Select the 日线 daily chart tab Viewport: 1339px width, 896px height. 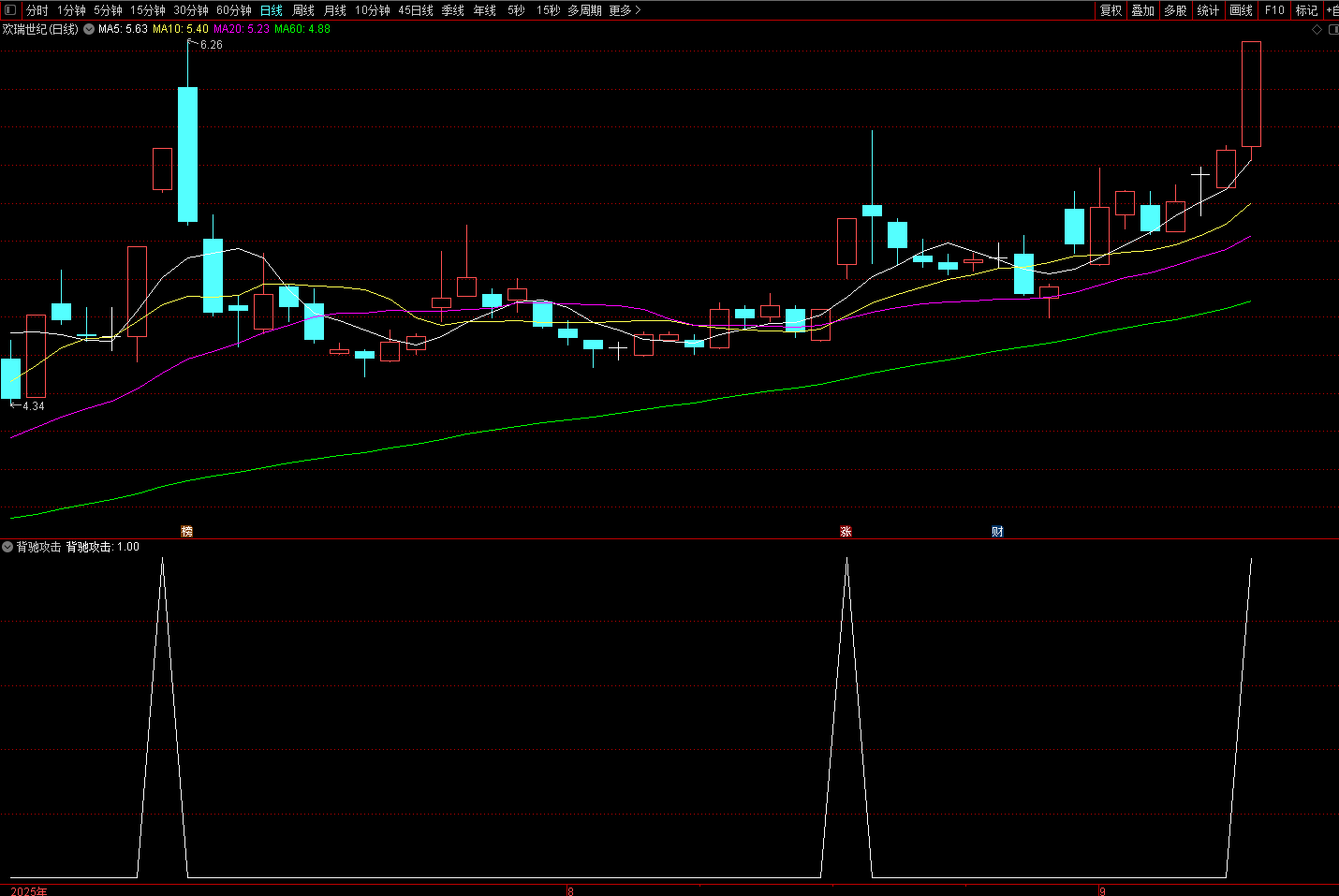pyautogui.click(x=272, y=10)
